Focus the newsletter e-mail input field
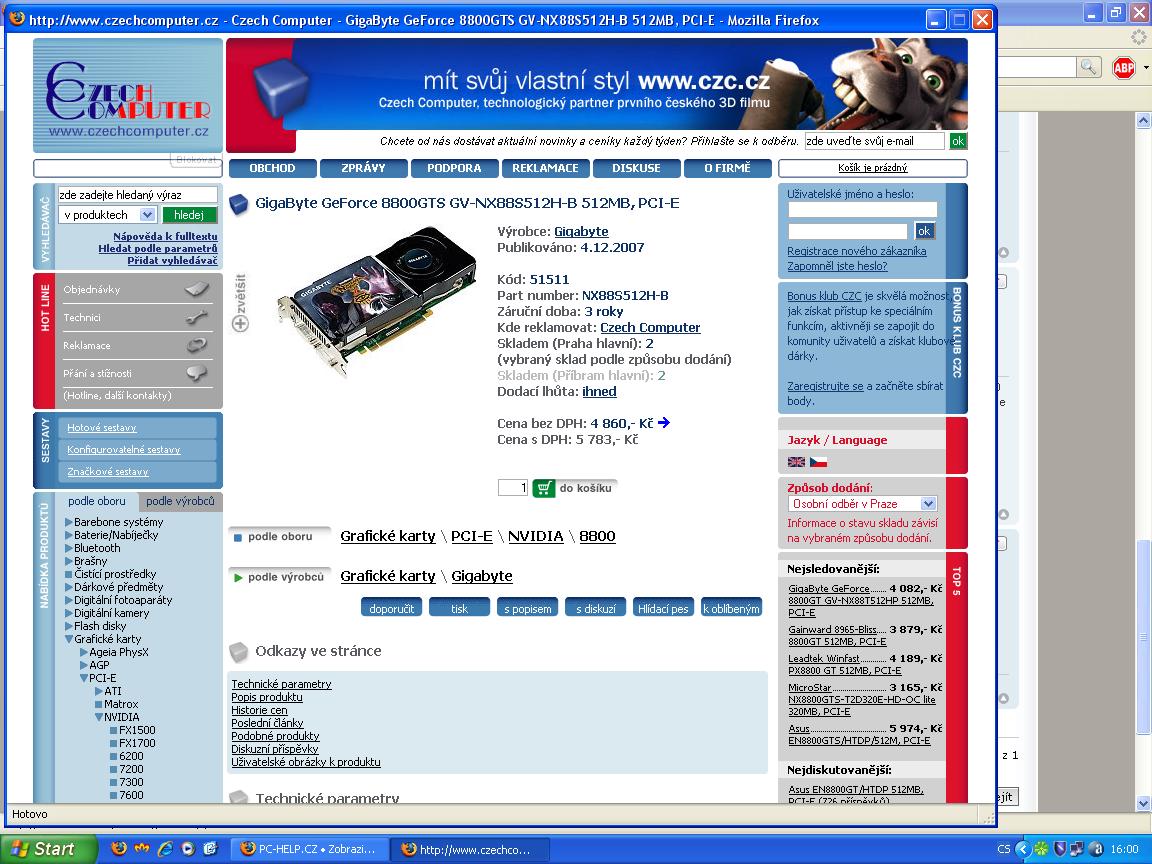This screenshot has width=1152, height=864. click(x=874, y=141)
